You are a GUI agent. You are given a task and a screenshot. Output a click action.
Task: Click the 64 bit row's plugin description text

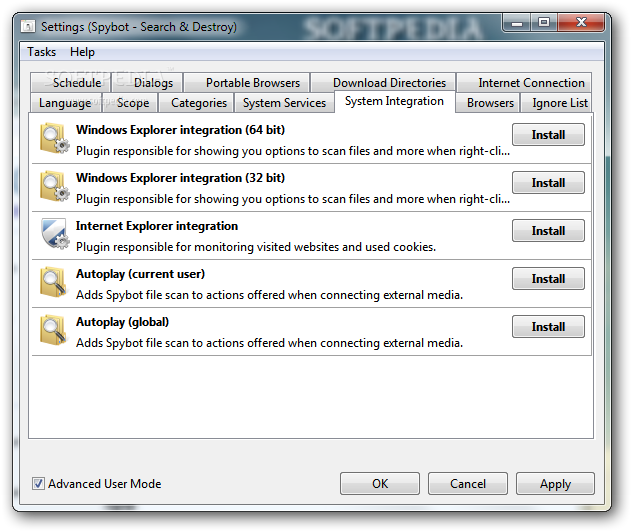pos(293,151)
